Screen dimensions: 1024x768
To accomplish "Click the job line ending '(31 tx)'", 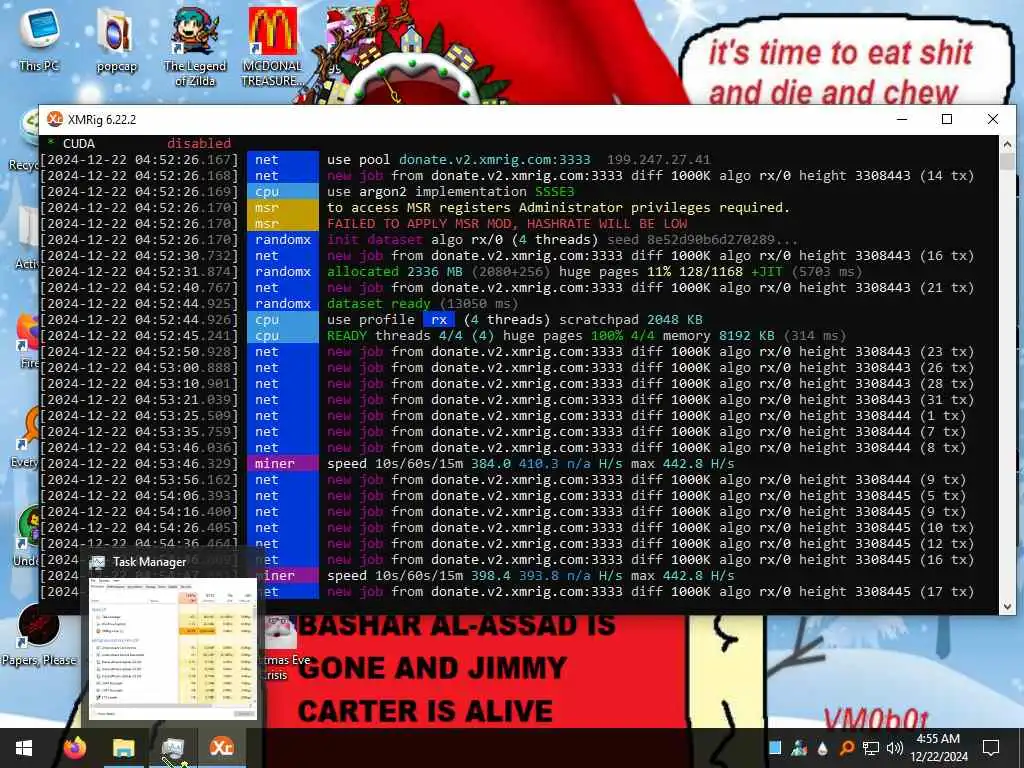I will (650, 400).
